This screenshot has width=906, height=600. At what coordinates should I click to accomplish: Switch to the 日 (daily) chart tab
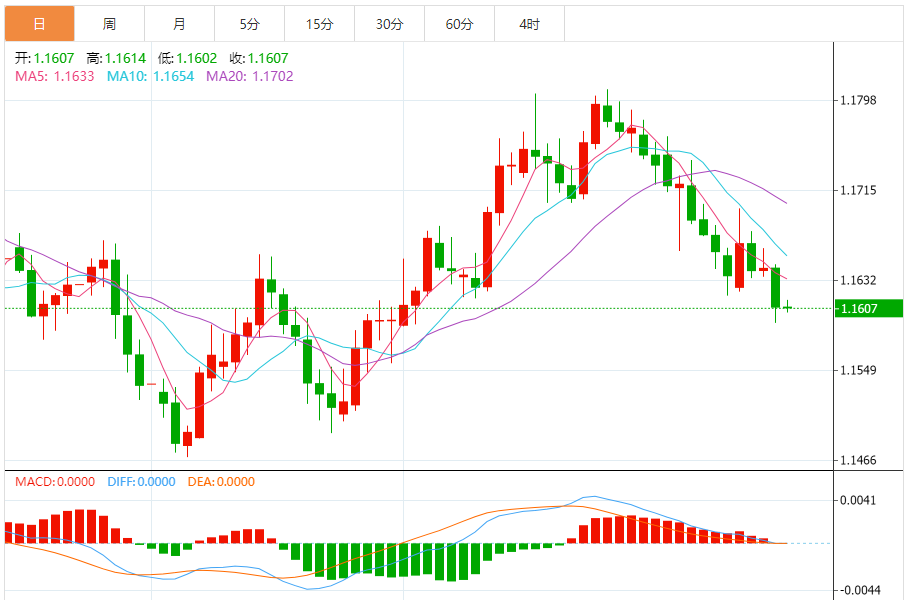[x=39, y=23]
